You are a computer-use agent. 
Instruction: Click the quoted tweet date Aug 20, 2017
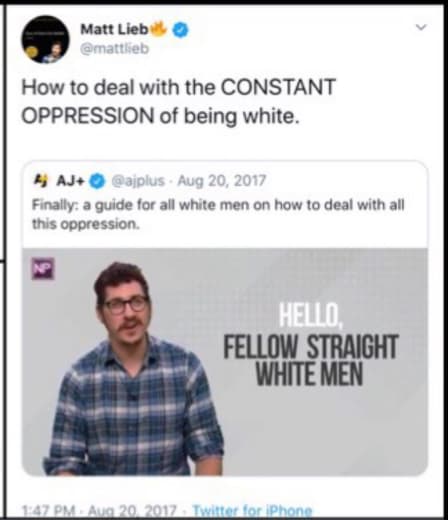[222, 181]
